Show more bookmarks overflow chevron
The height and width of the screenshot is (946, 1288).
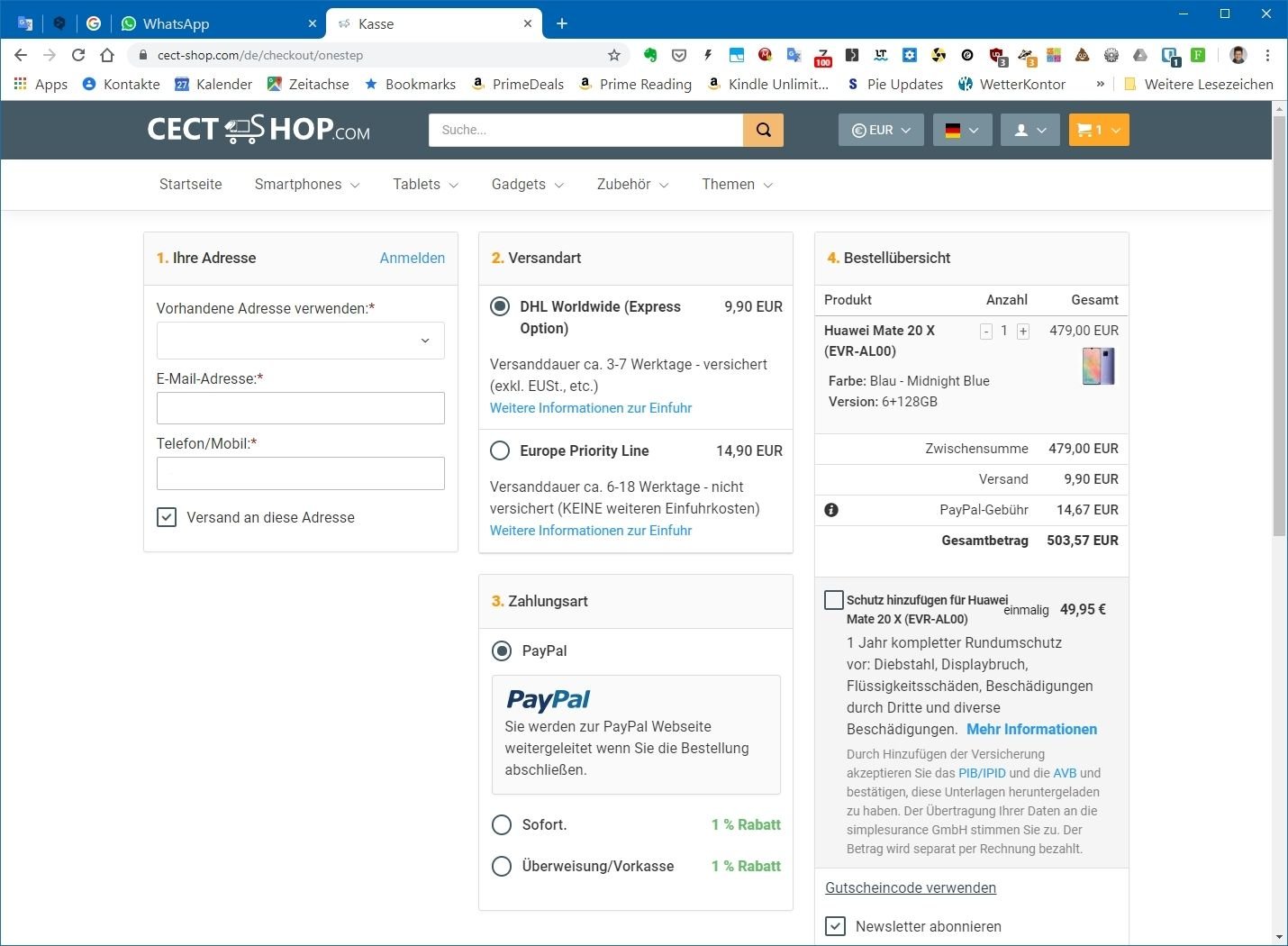[x=1100, y=84]
